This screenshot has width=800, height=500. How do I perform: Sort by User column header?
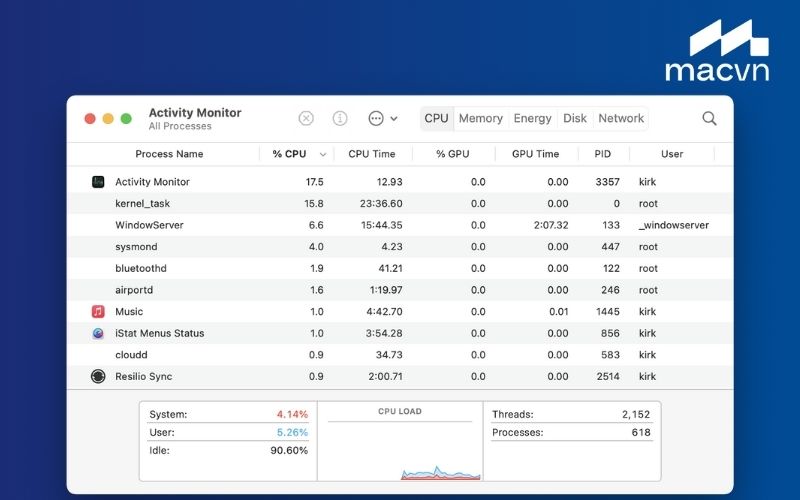click(x=672, y=154)
